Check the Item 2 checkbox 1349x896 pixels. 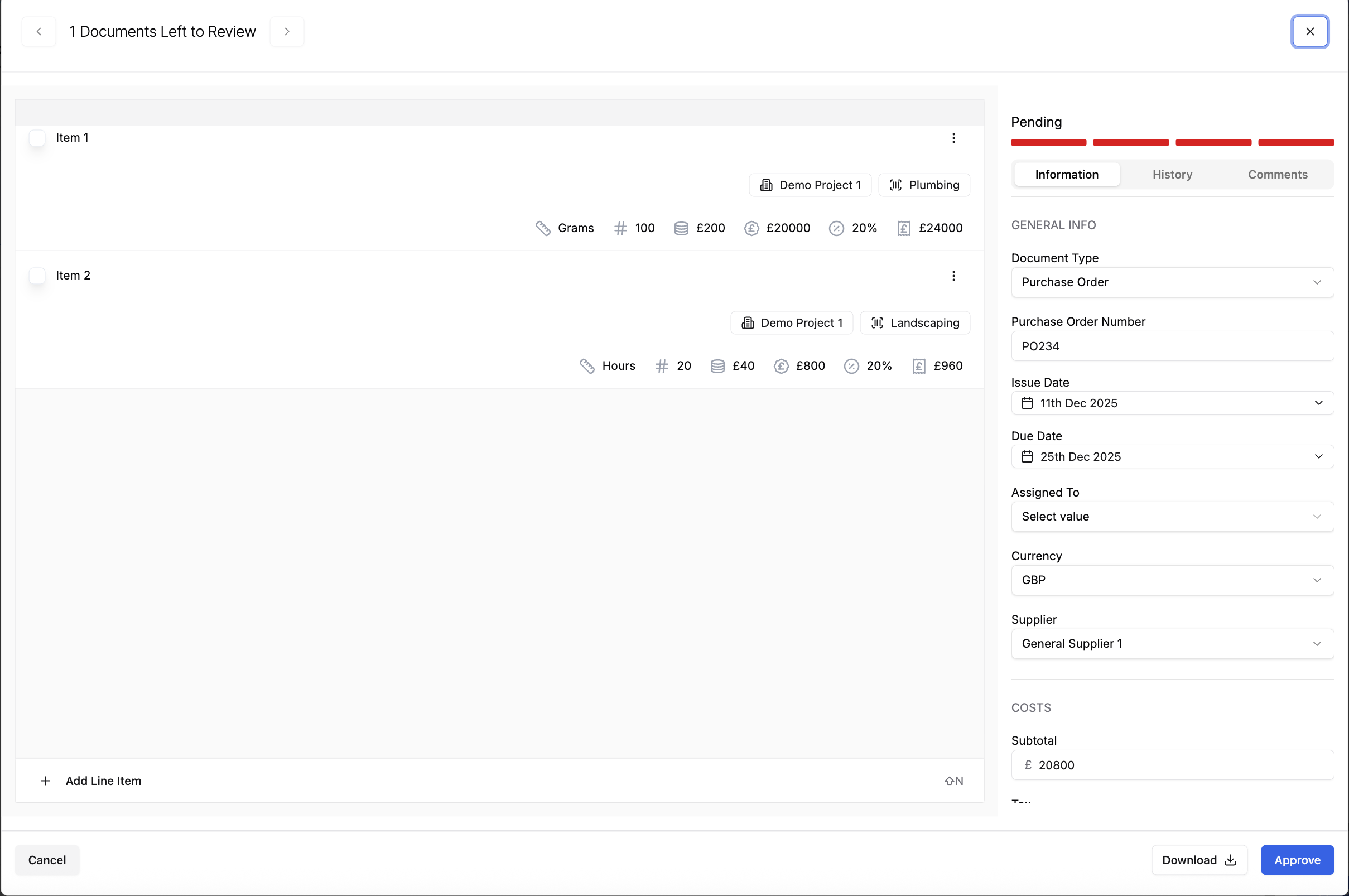(x=37, y=276)
